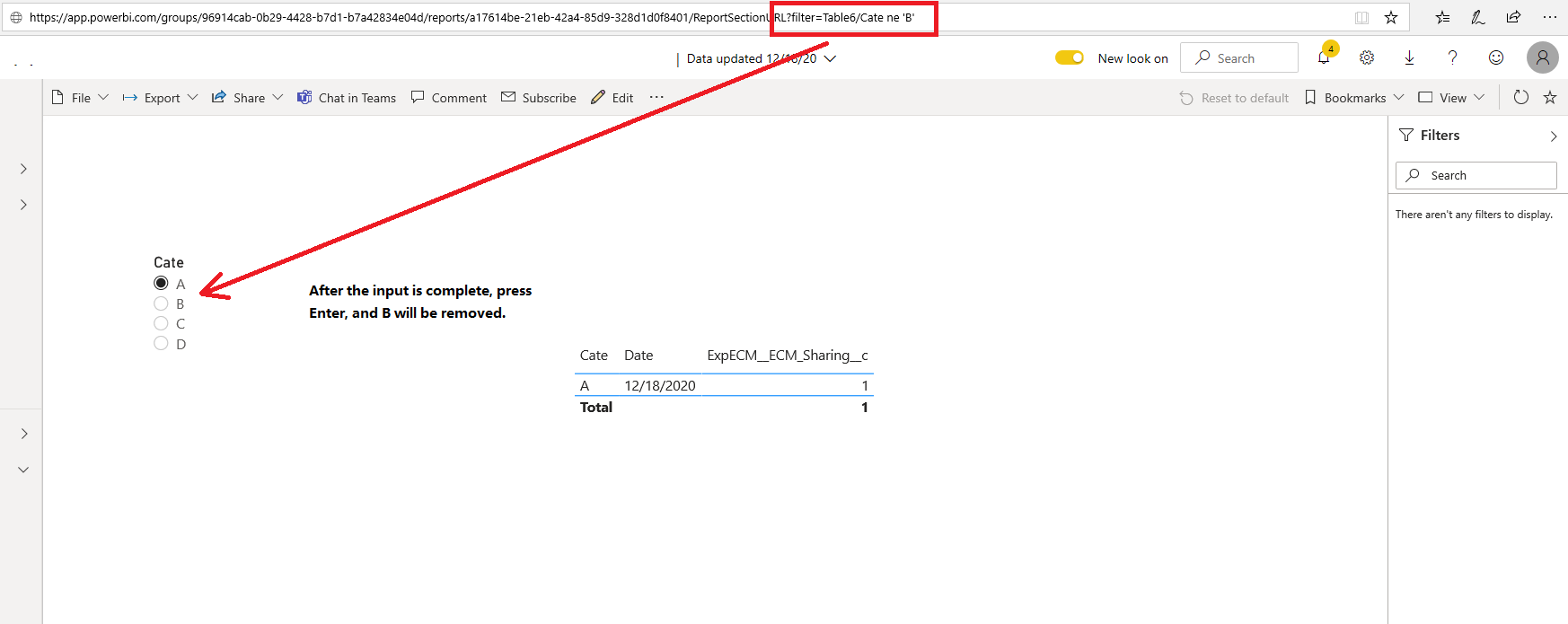Expand the third left sidebar chevron
Screen dimensions: 1568x624
(23, 434)
